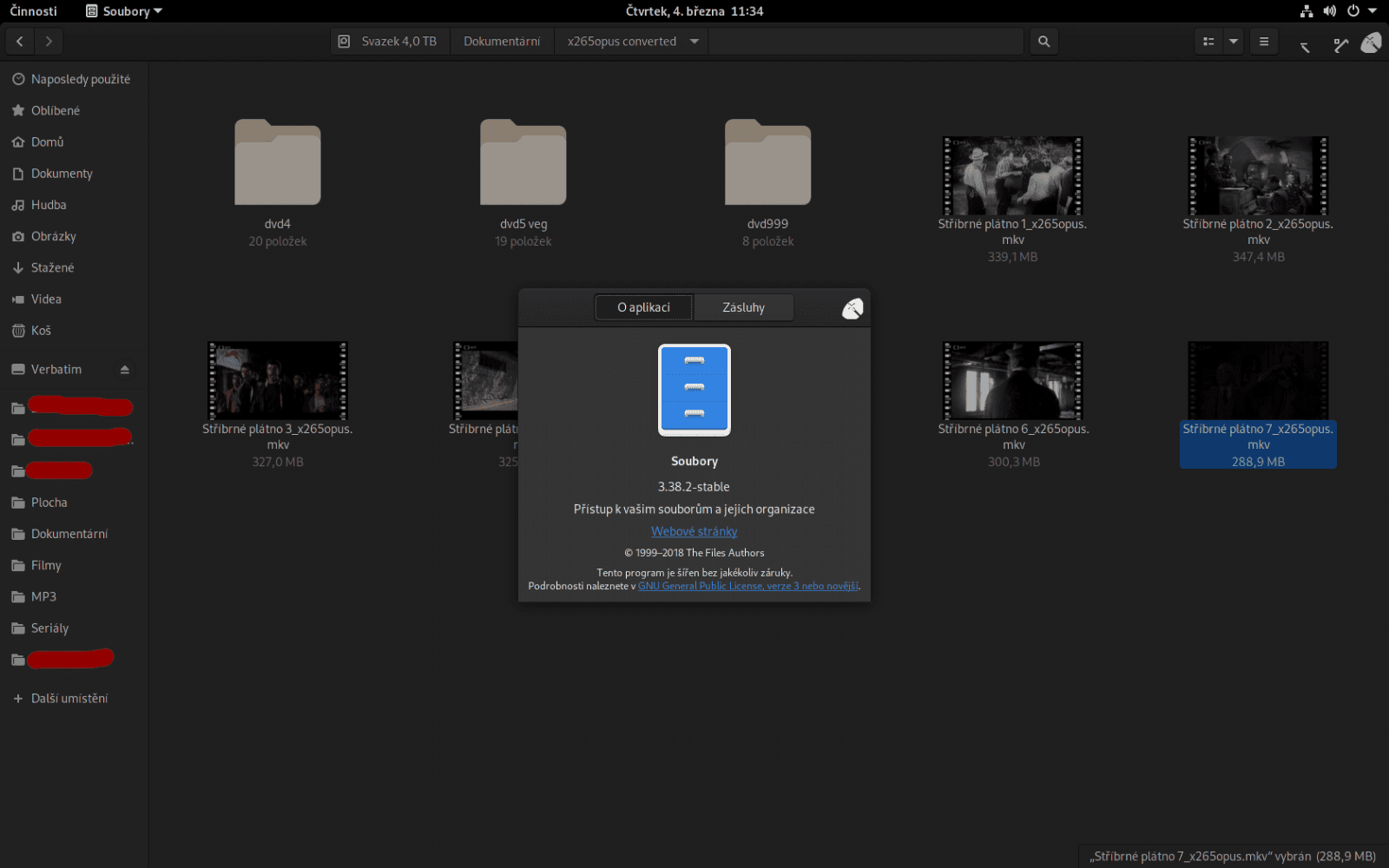
Task: Switch to list view using the view icon
Action: pyautogui.click(x=1208, y=41)
